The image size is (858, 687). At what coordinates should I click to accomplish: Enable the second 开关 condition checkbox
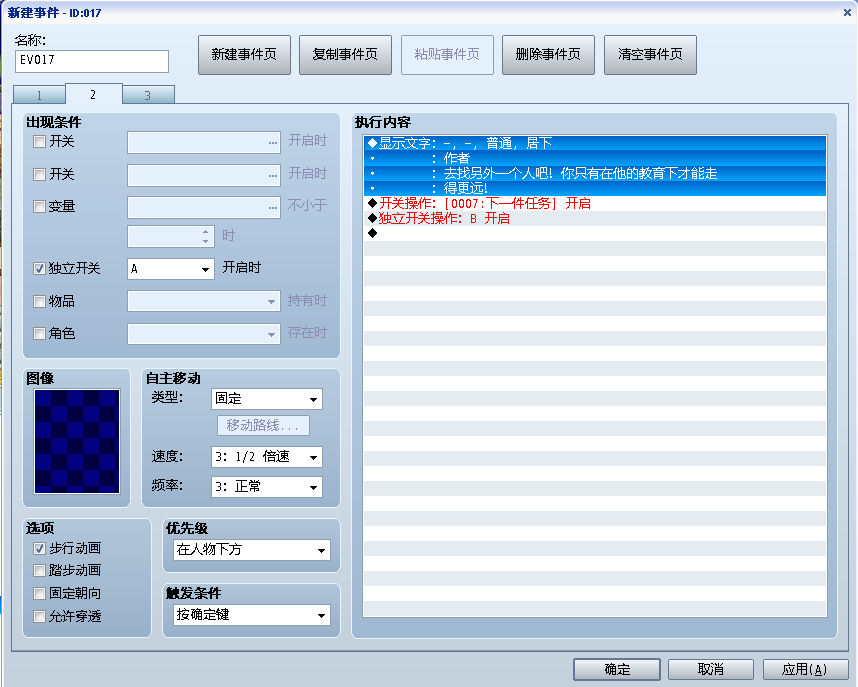click(39, 175)
